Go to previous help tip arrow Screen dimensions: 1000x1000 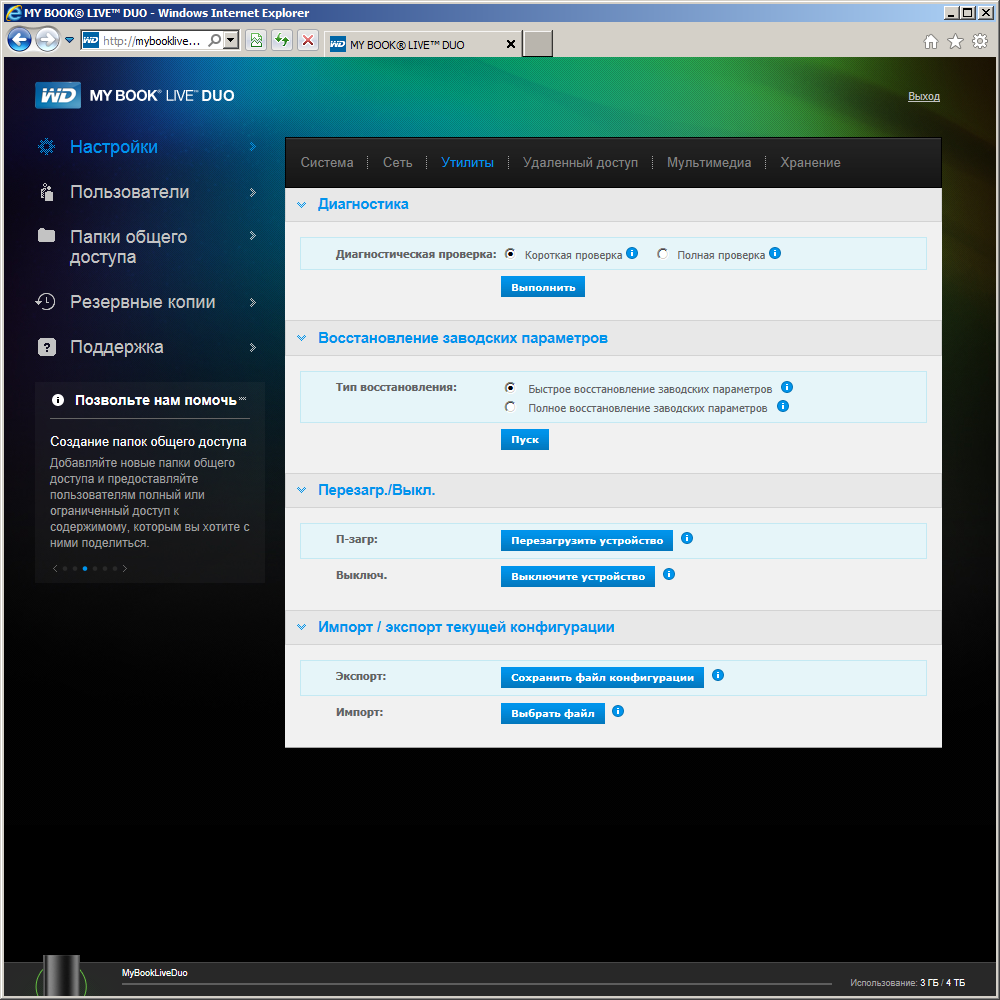click(x=55, y=568)
